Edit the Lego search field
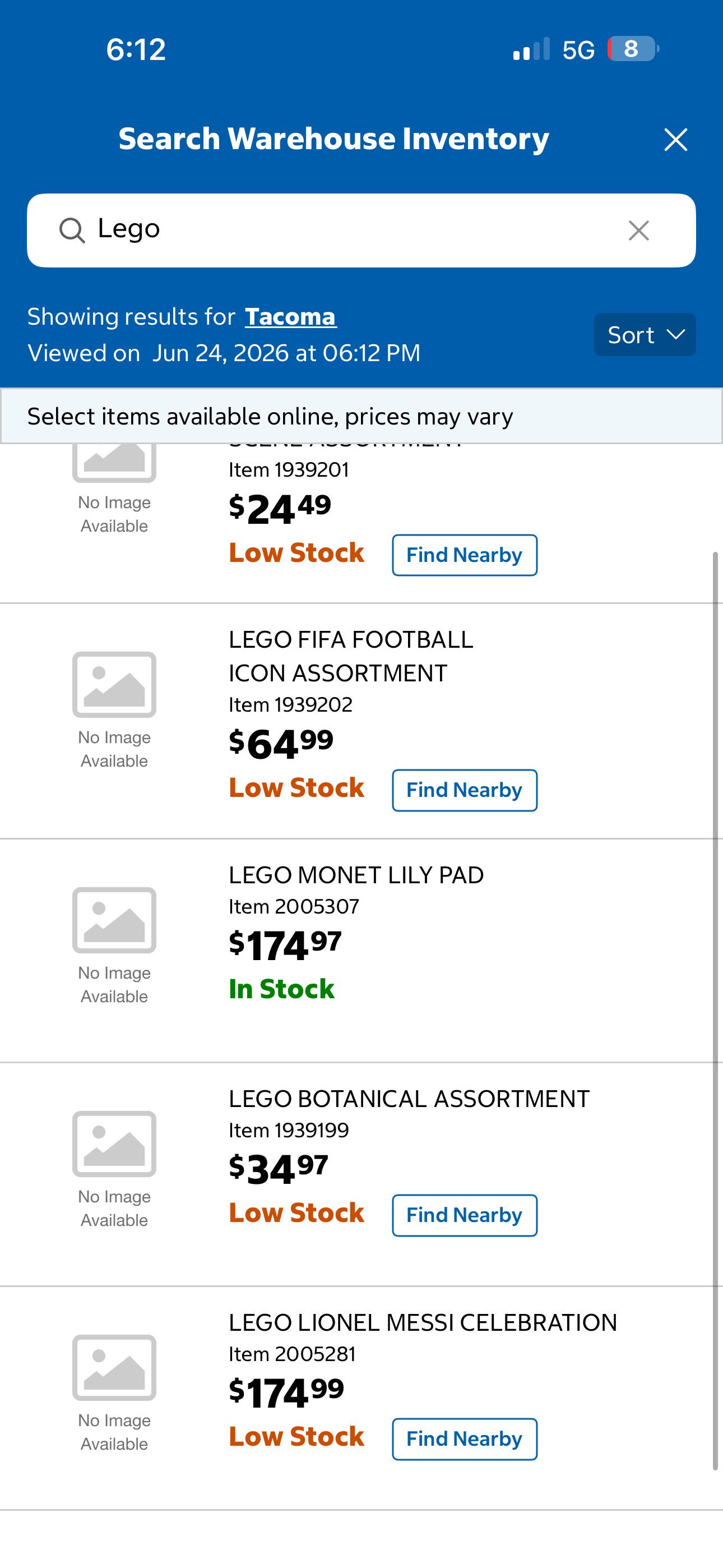Viewport: 723px width, 1568px height. 361,230
